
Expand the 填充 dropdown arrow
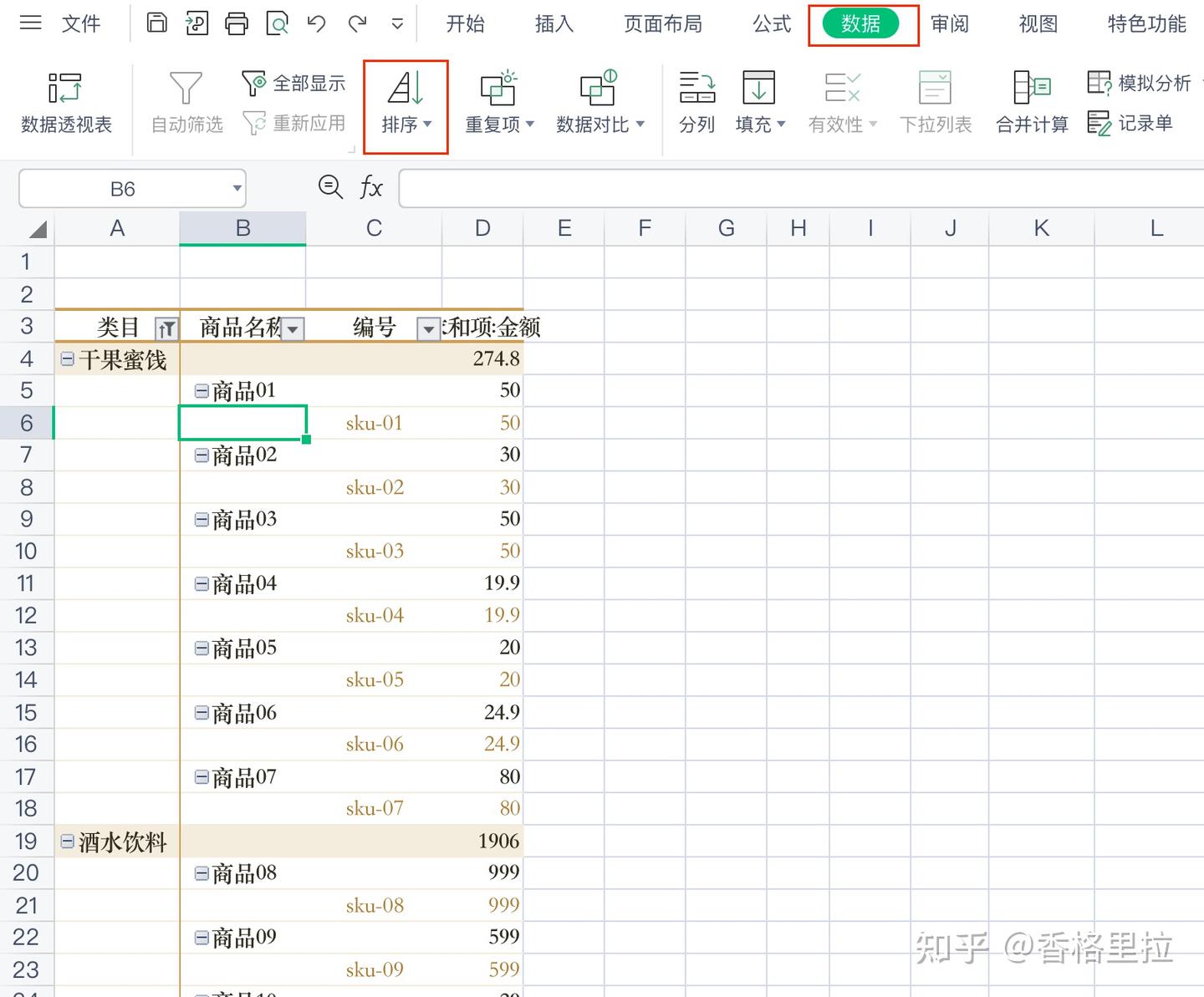pyautogui.click(x=782, y=125)
